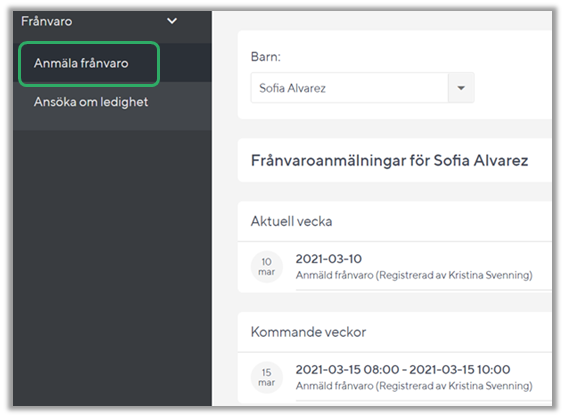Click Registrerad av Kristina Svenning in 10 mar row
This screenshot has height=417, width=565.
click(454, 275)
